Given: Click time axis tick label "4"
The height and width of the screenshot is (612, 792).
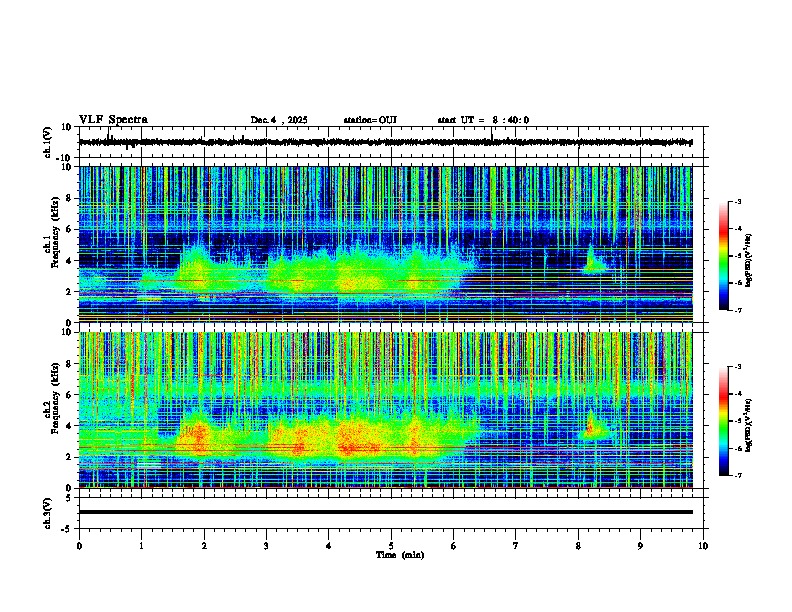Looking at the screenshot, I should pyautogui.click(x=329, y=546).
